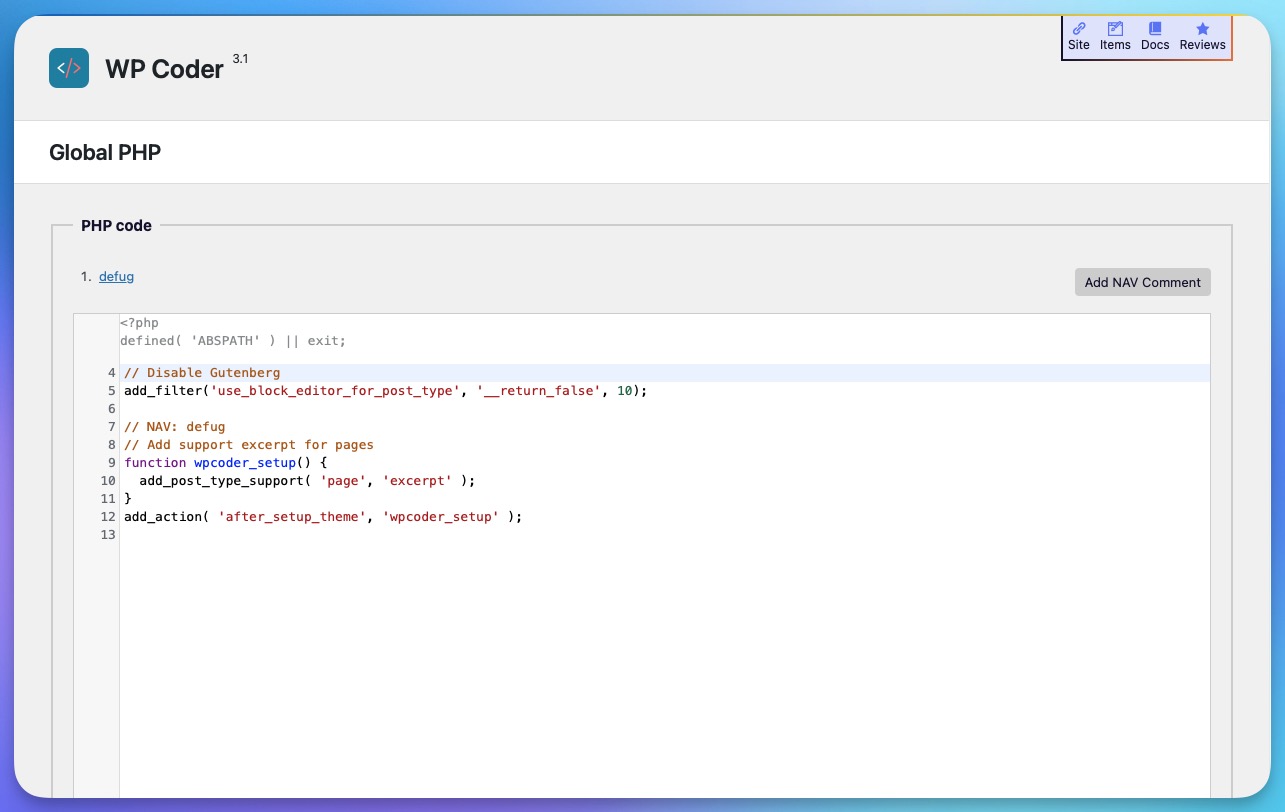Click the PHP code legend label

(116, 225)
